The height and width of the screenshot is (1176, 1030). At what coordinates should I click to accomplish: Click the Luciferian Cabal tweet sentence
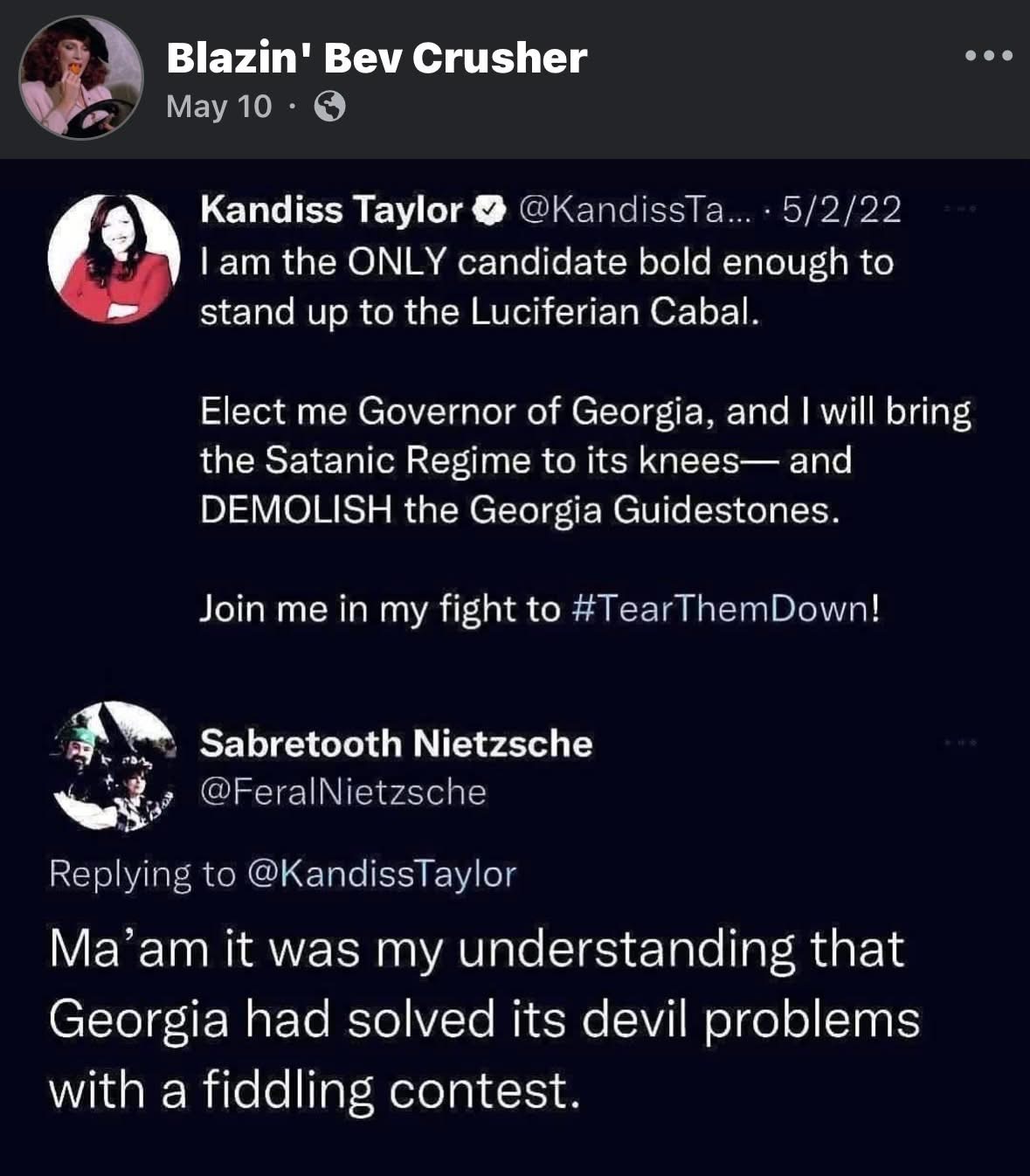547,287
